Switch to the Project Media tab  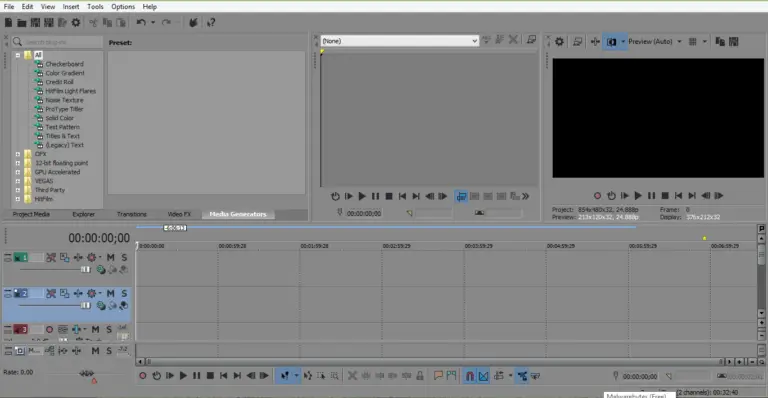pyautogui.click(x=31, y=214)
